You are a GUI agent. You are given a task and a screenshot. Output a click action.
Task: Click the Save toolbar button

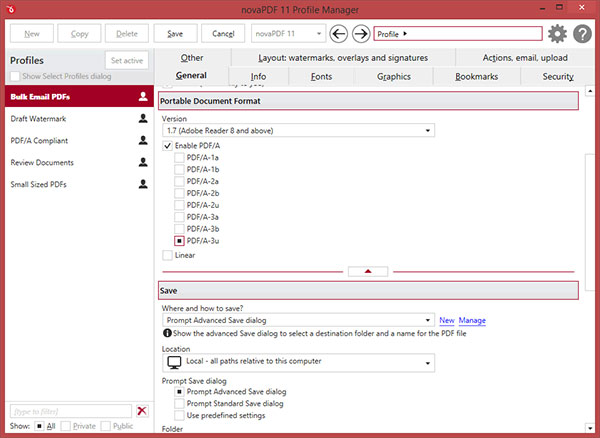175,34
